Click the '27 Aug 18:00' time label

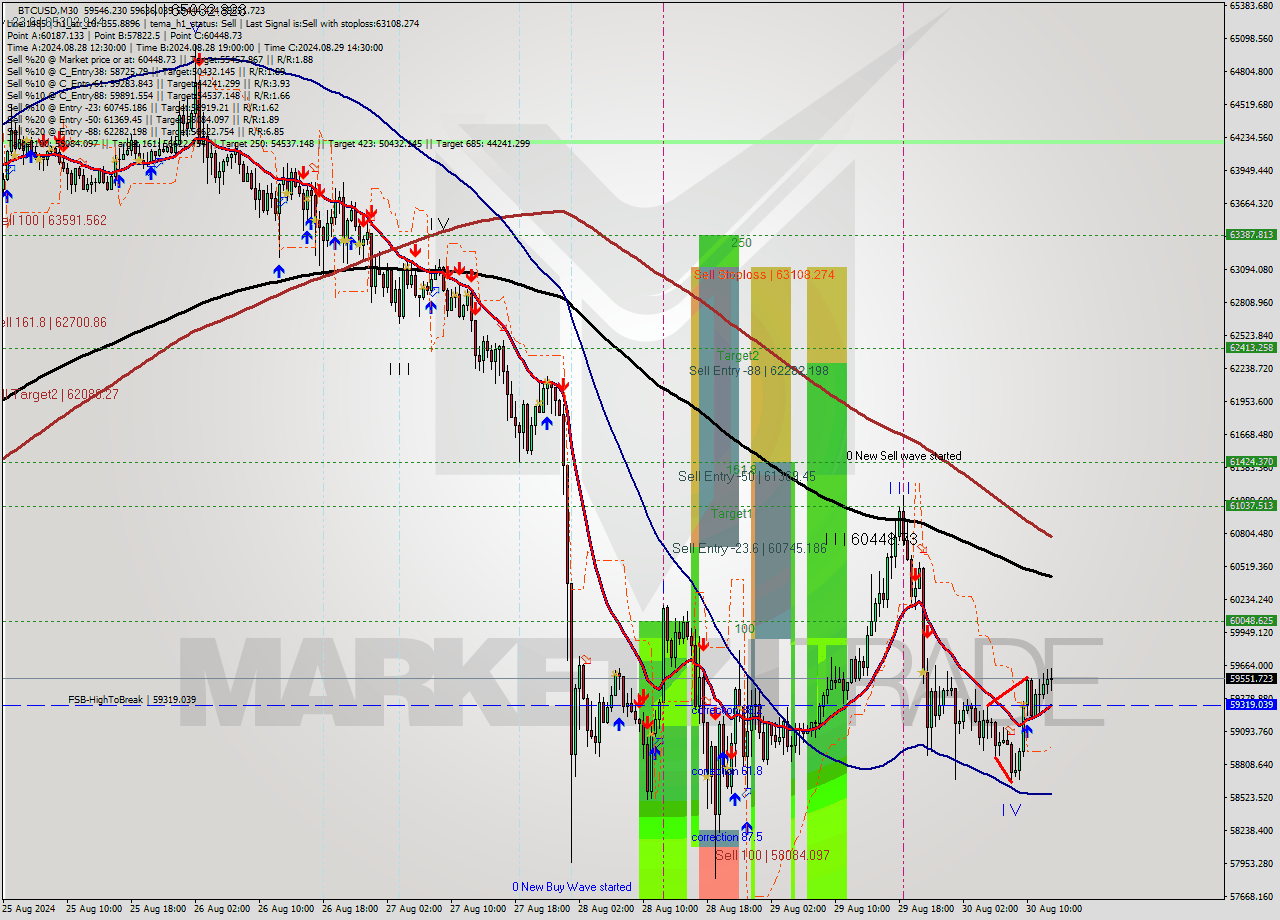540,909
